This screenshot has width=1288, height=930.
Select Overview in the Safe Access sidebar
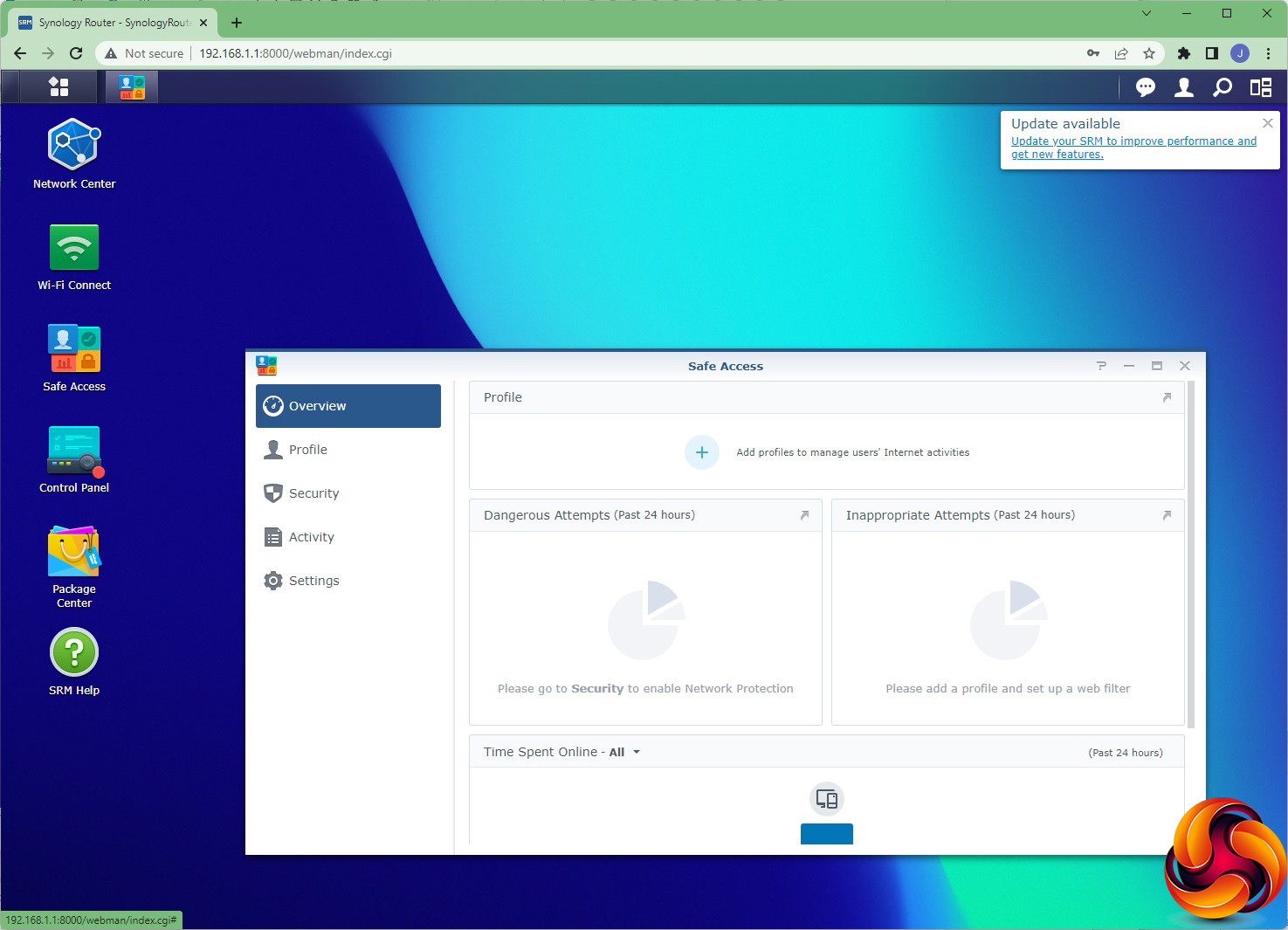point(348,406)
